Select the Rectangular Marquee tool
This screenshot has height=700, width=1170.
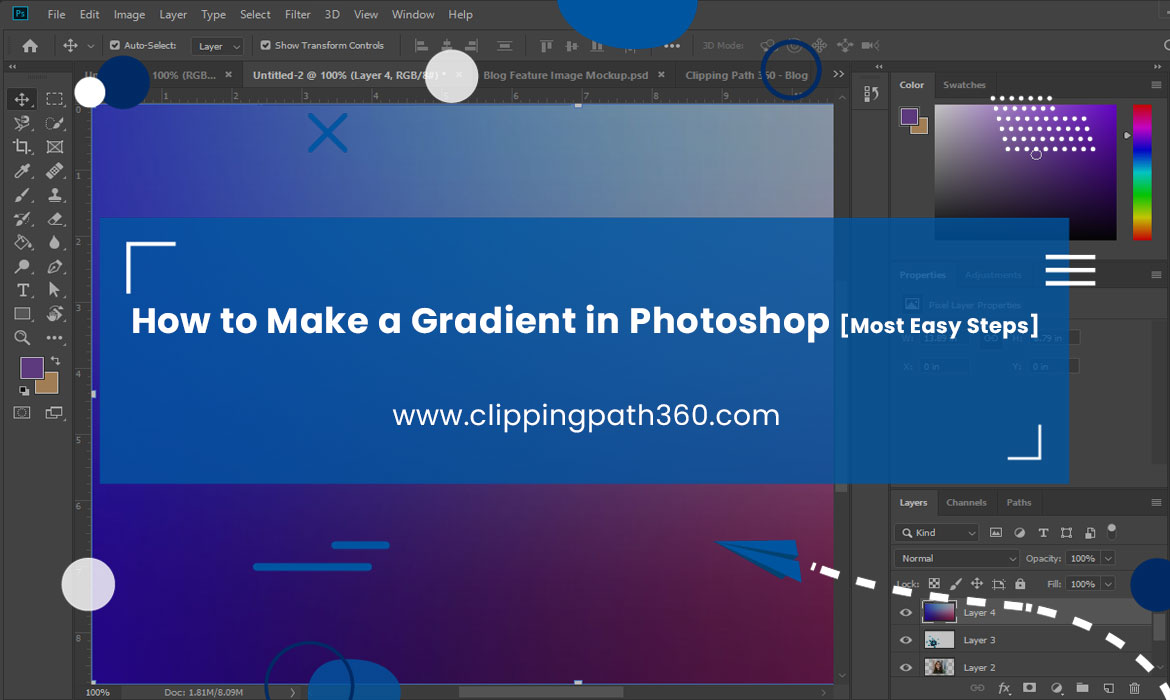coord(54,99)
